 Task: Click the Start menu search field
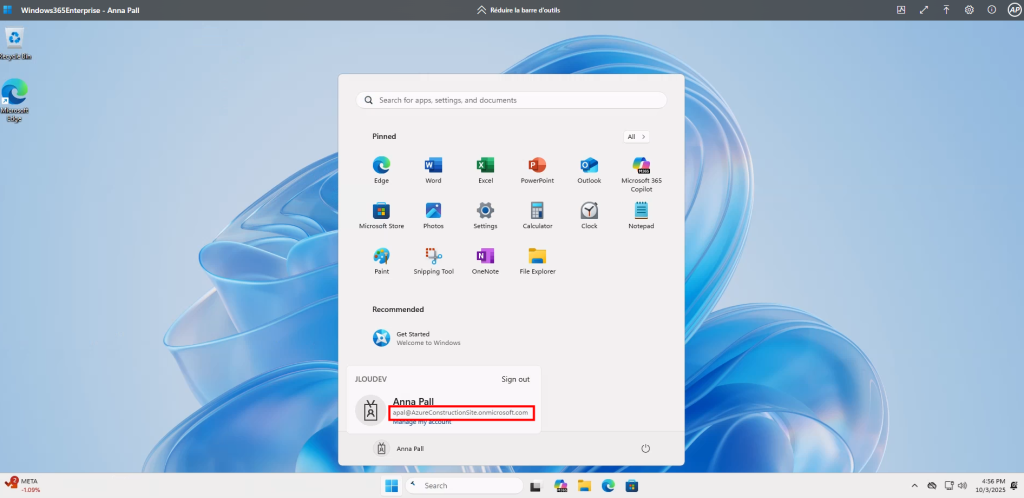click(x=511, y=100)
